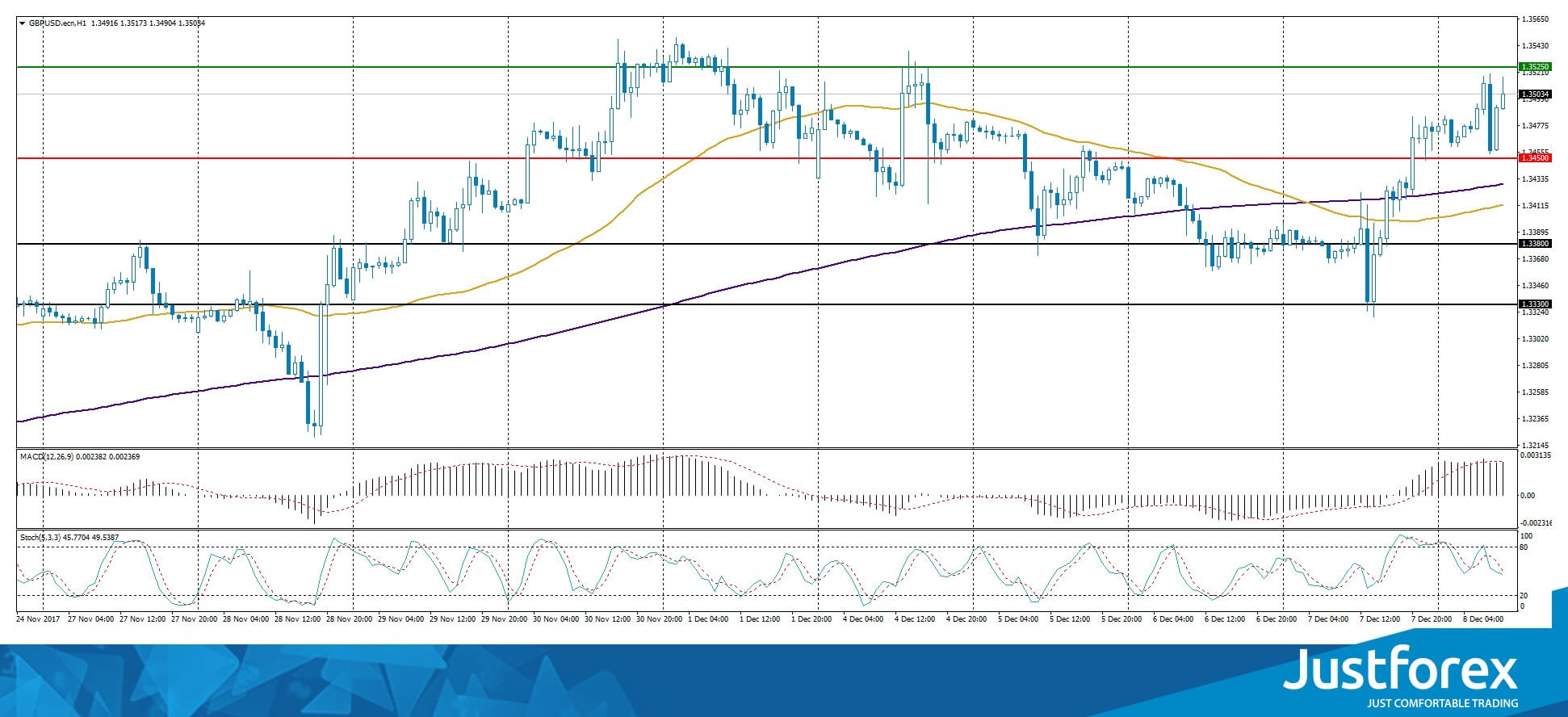Screen dimensions: 1568x717
Task: Click the JustForex logo
Action: click(1401, 670)
